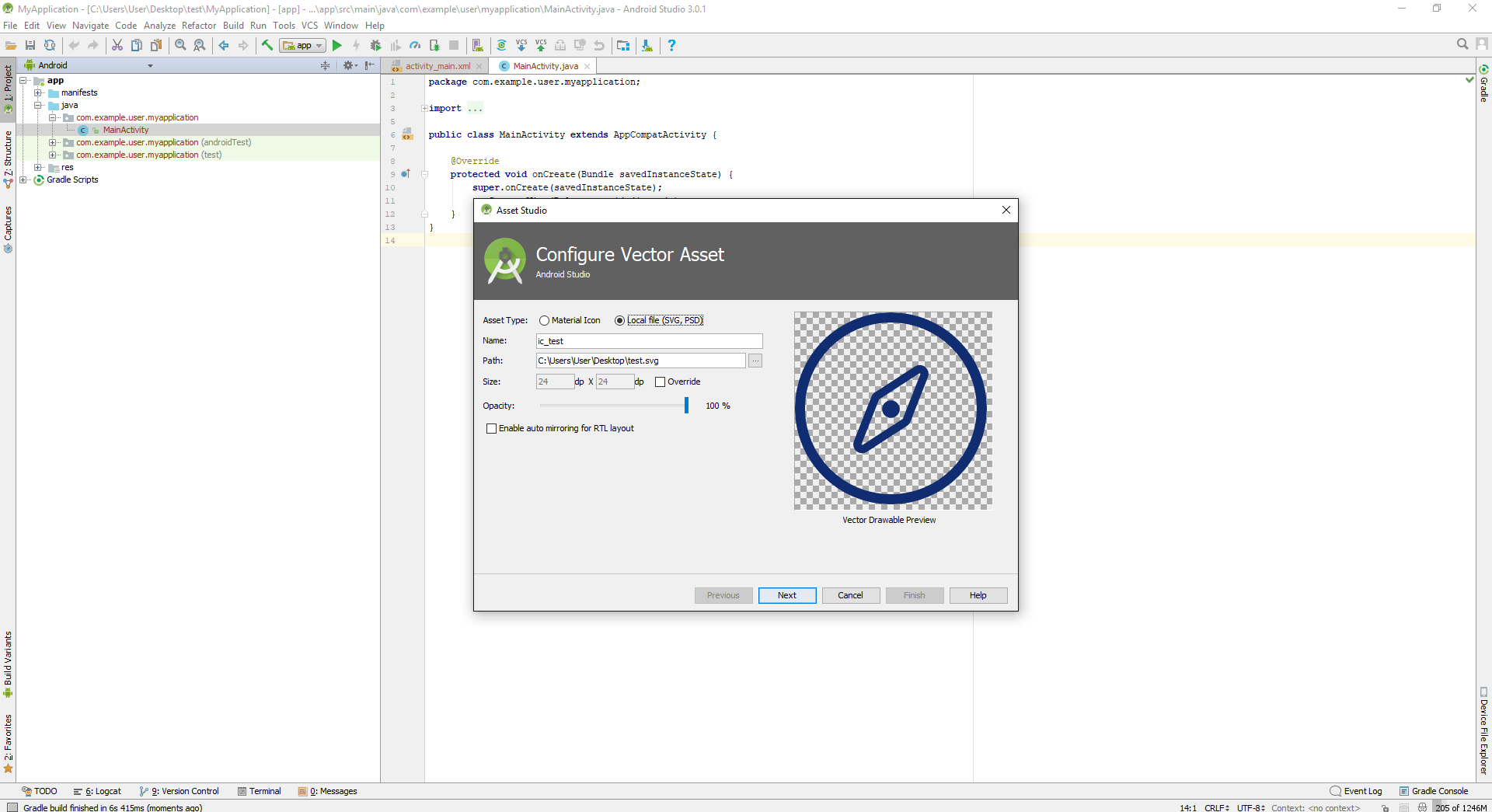Image resolution: width=1492 pixels, height=812 pixels.
Task: Click the Next button in Asset Studio
Action: (x=786, y=595)
